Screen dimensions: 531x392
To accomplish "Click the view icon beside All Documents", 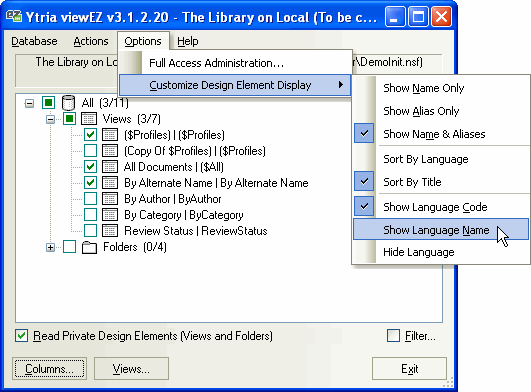I will tap(110, 167).
